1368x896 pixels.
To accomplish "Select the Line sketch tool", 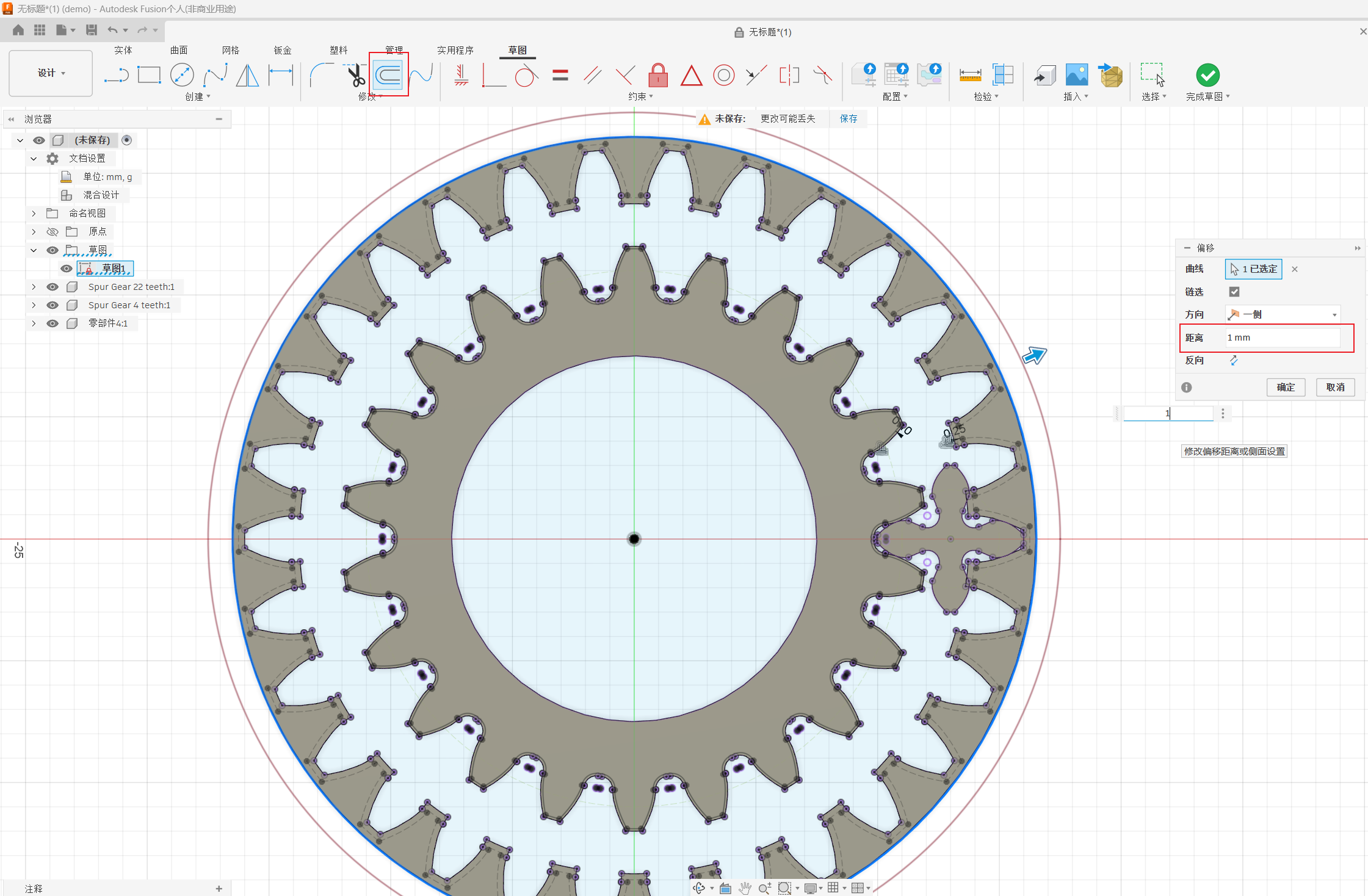I will (x=116, y=76).
